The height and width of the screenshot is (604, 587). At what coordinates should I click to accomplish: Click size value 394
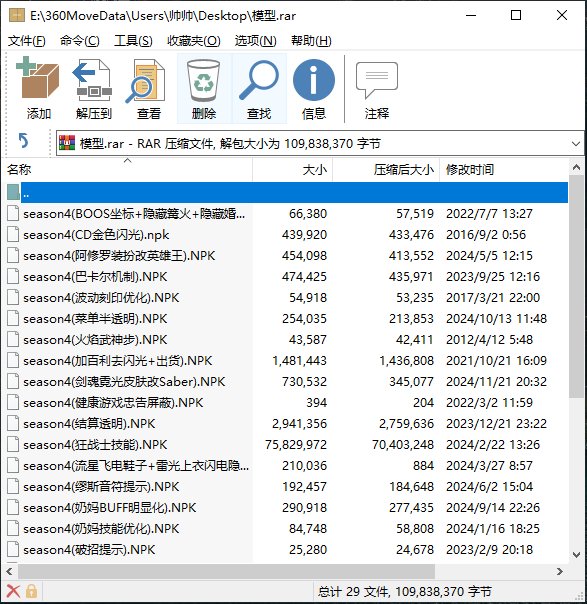(x=317, y=403)
